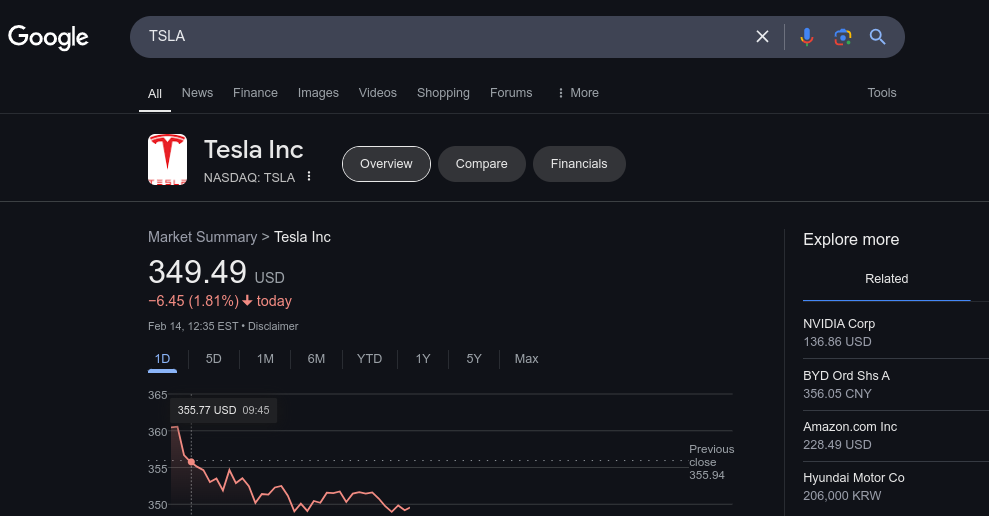Open the Disclaimer link

273,326
